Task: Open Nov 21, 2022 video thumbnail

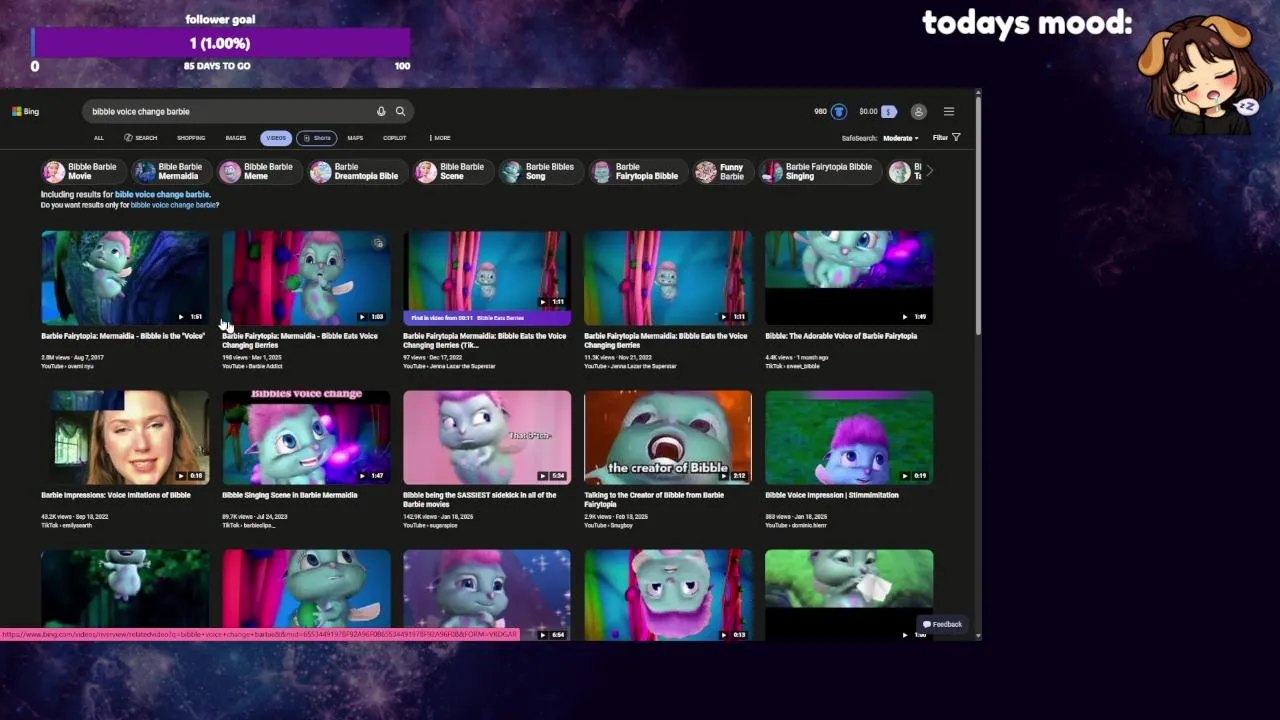Action: (x=668, y=278)
